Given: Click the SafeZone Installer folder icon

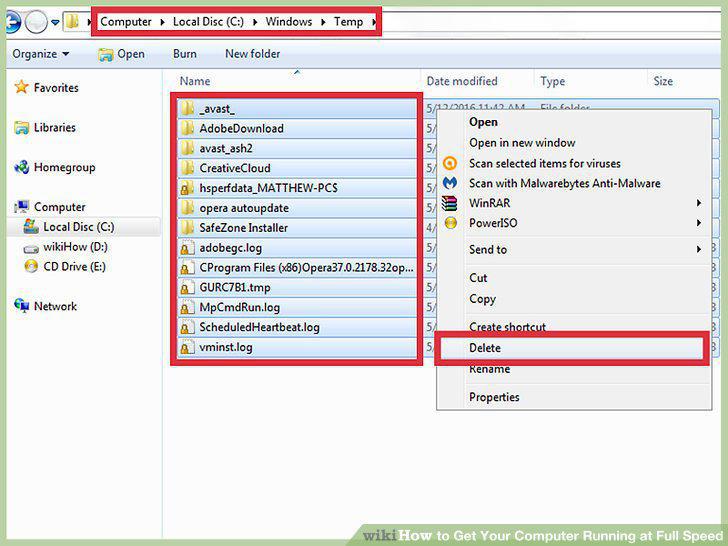Looking at the screenshot, I should coord(187,228).
